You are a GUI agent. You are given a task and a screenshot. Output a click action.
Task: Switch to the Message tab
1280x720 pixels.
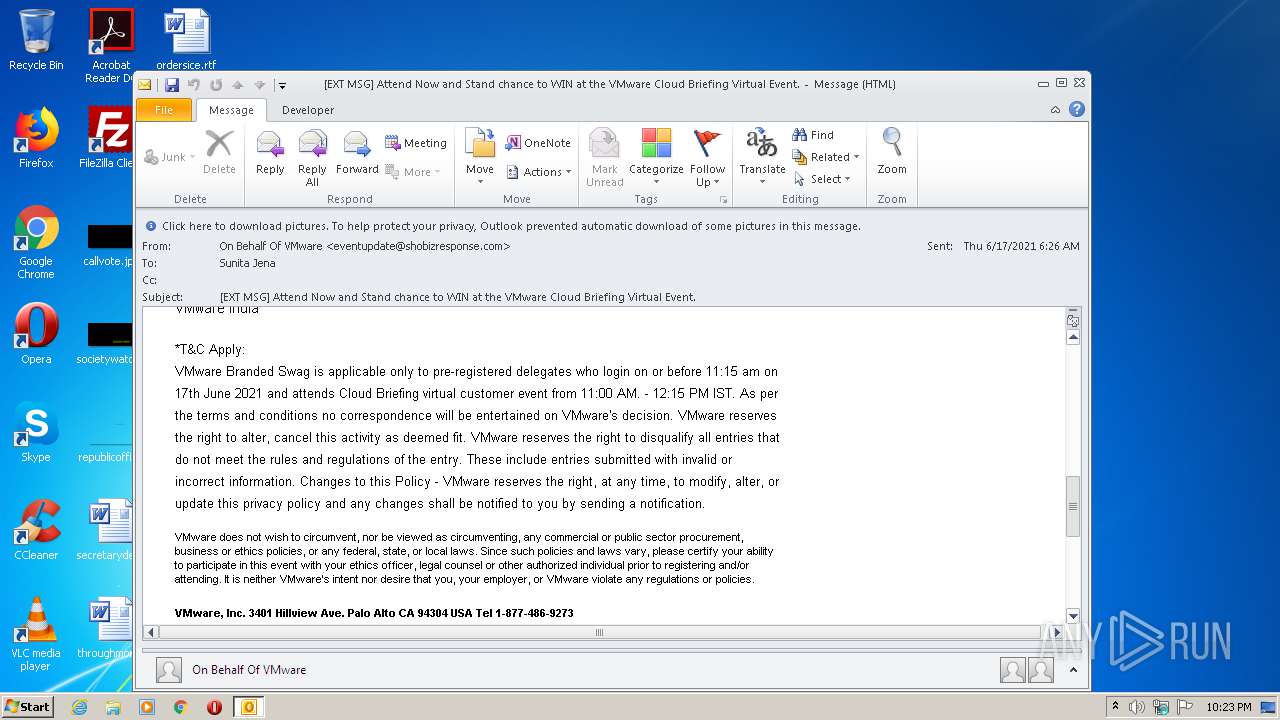click(231, 110)
